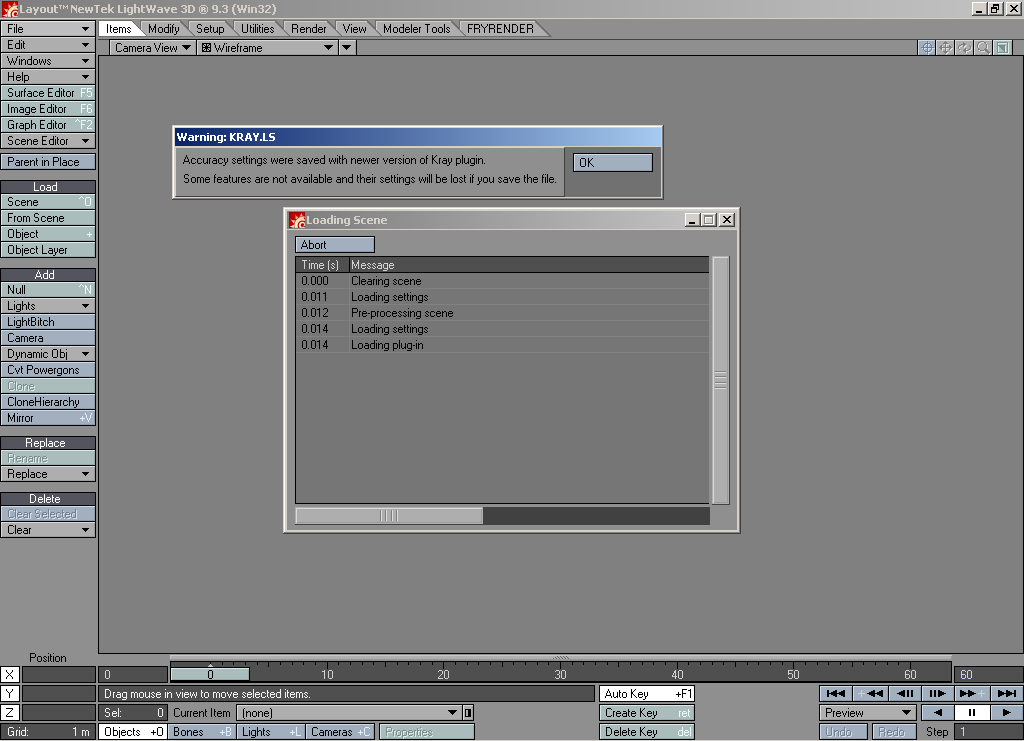The height and width of the screenshot is (741, 1024).
Task: Switch to the Setup tab
Action: click(210, 29)
